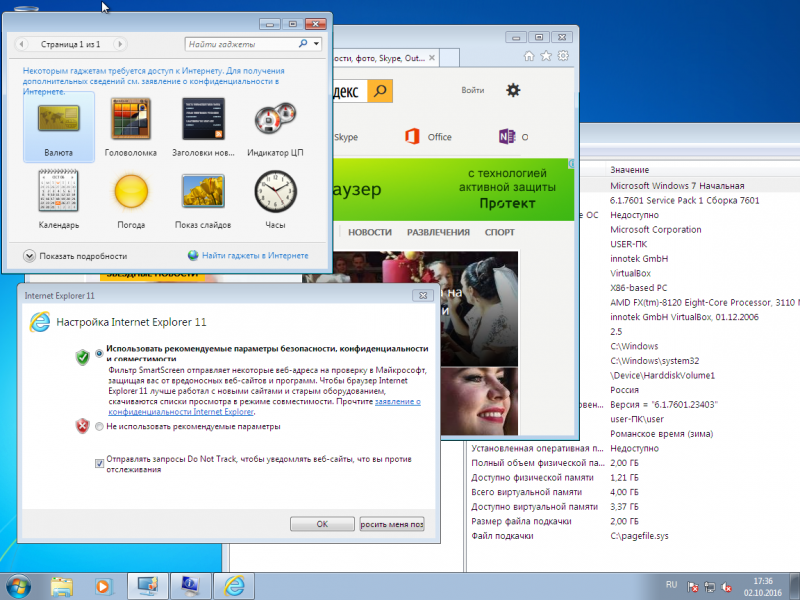Click the ask me later button
Image resolution: width=800 pixels, height=600 pixels.
click(392, 524)
